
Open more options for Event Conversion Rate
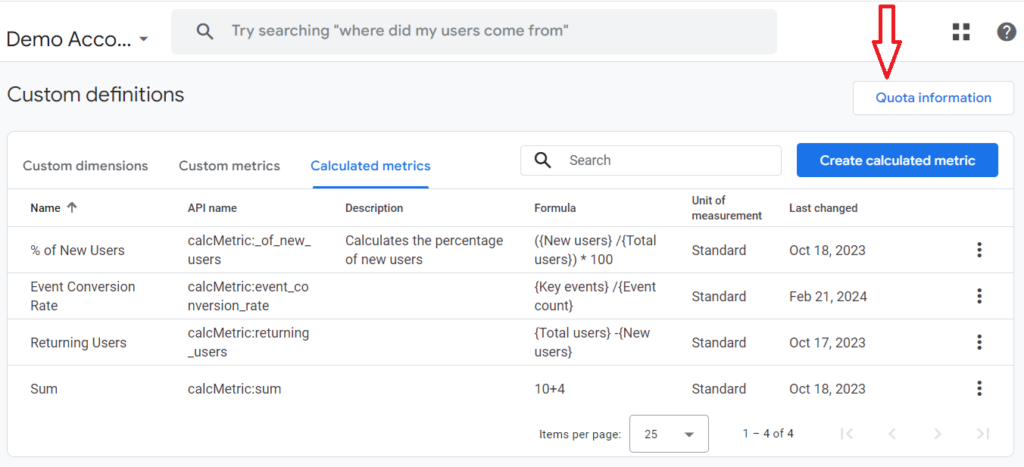[x=979, y=296]
